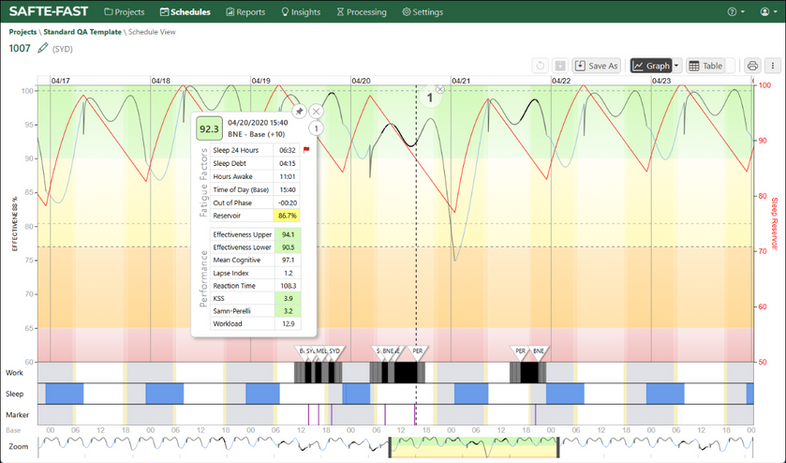Edit schedule name with pencil icon
786x463 pixels.
tap(43, 48)
